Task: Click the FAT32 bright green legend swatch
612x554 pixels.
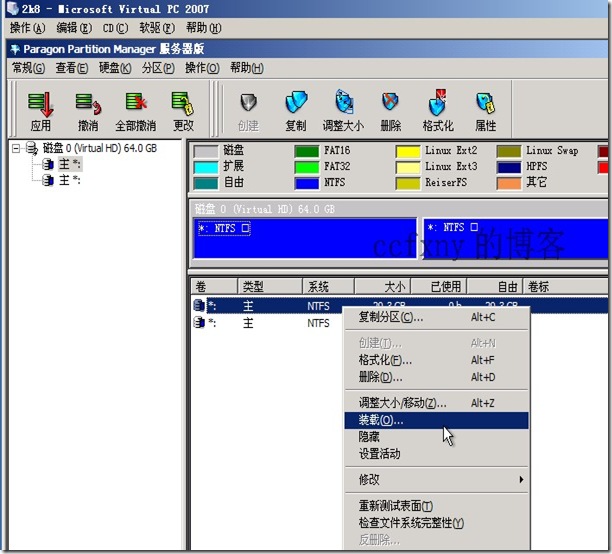Action: coord(306,167)
